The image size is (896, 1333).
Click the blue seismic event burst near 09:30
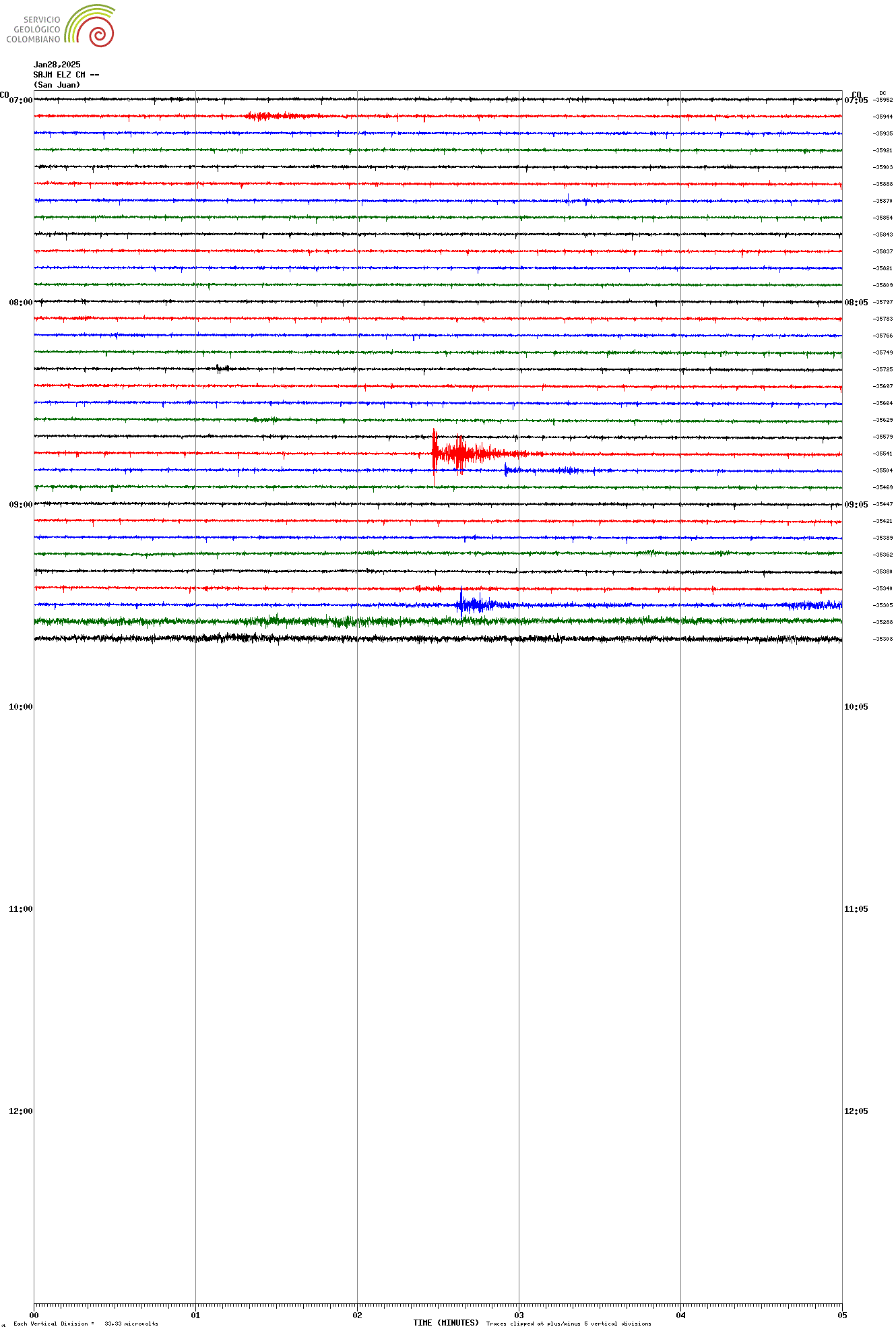(x=475, y=604)
